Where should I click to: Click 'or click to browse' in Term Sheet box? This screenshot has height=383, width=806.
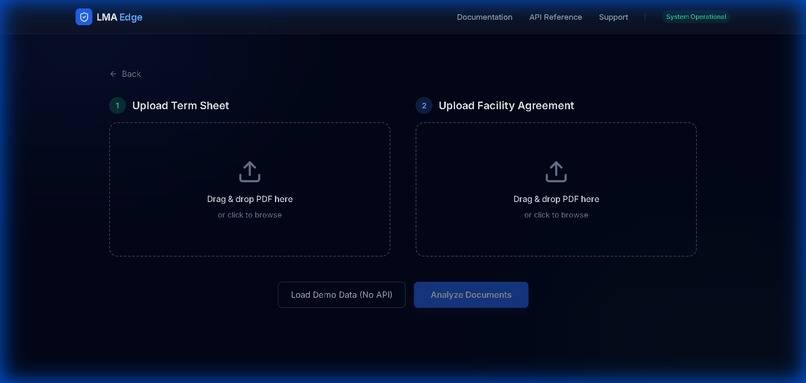click(x=250, y=215)
